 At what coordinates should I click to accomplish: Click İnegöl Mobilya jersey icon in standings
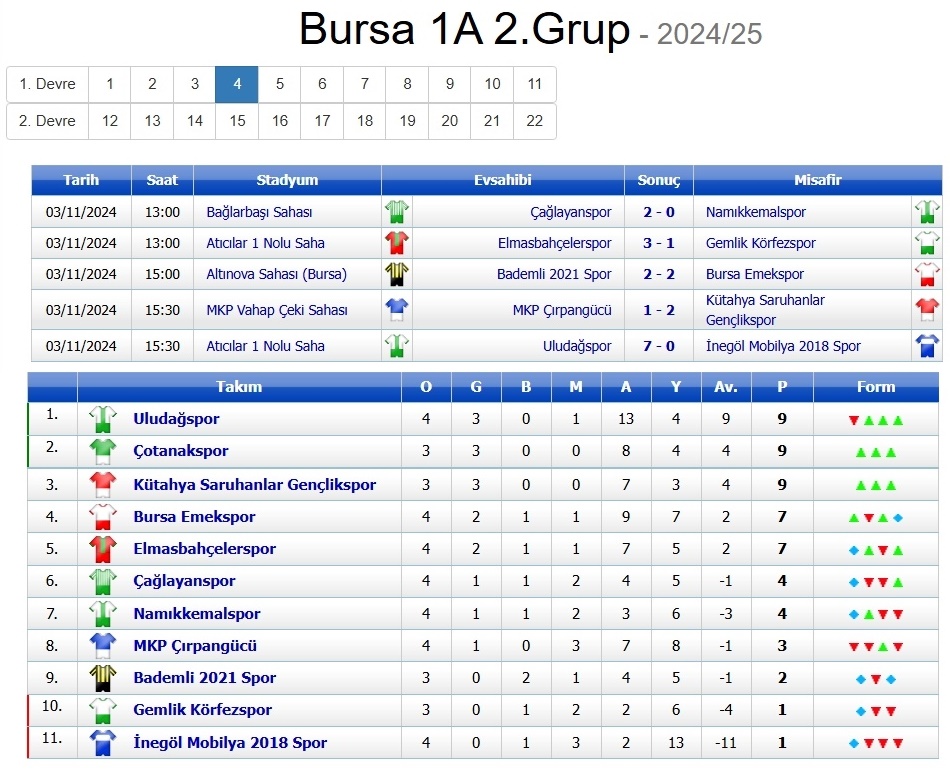(103, 743)
